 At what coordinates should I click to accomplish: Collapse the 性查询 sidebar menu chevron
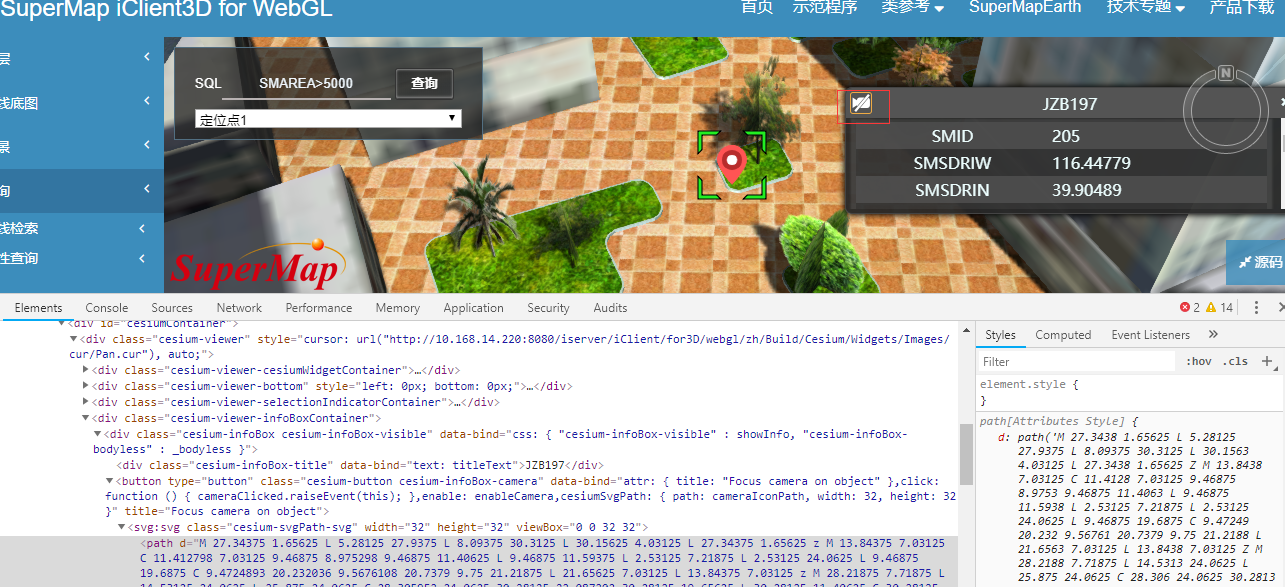142,258
